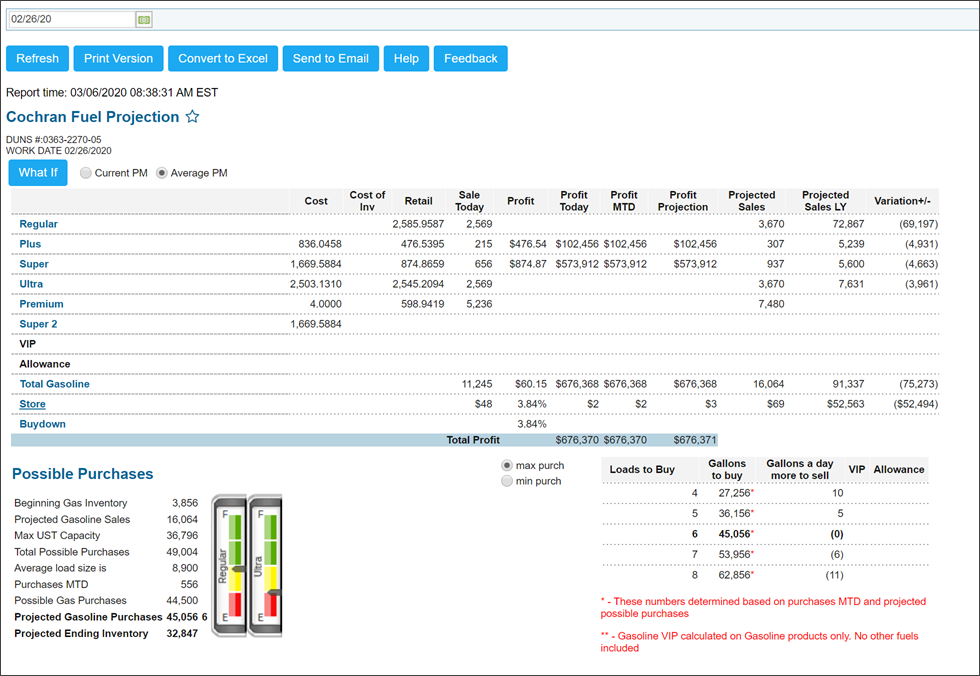Screen dimensions: 980x676
Task: Favorite Cochran Fuel Projection with star icon
Action: (x=192, y=117)
